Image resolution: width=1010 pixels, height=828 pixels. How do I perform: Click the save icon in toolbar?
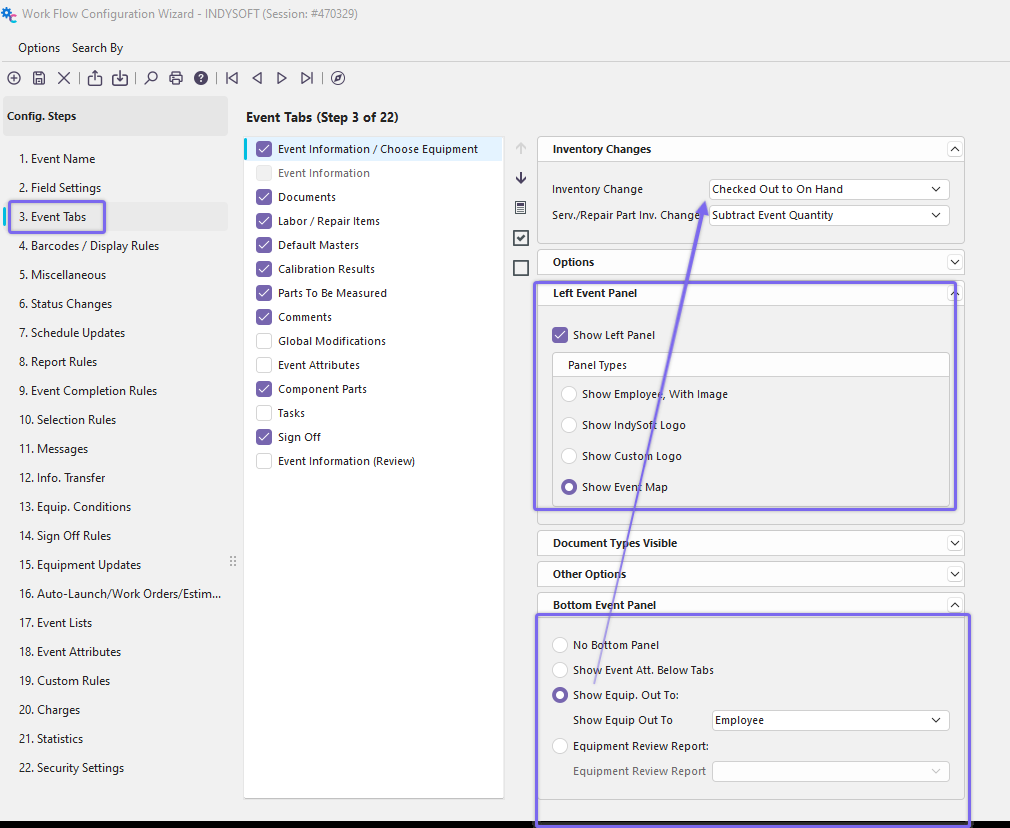[x=39, y=78]
